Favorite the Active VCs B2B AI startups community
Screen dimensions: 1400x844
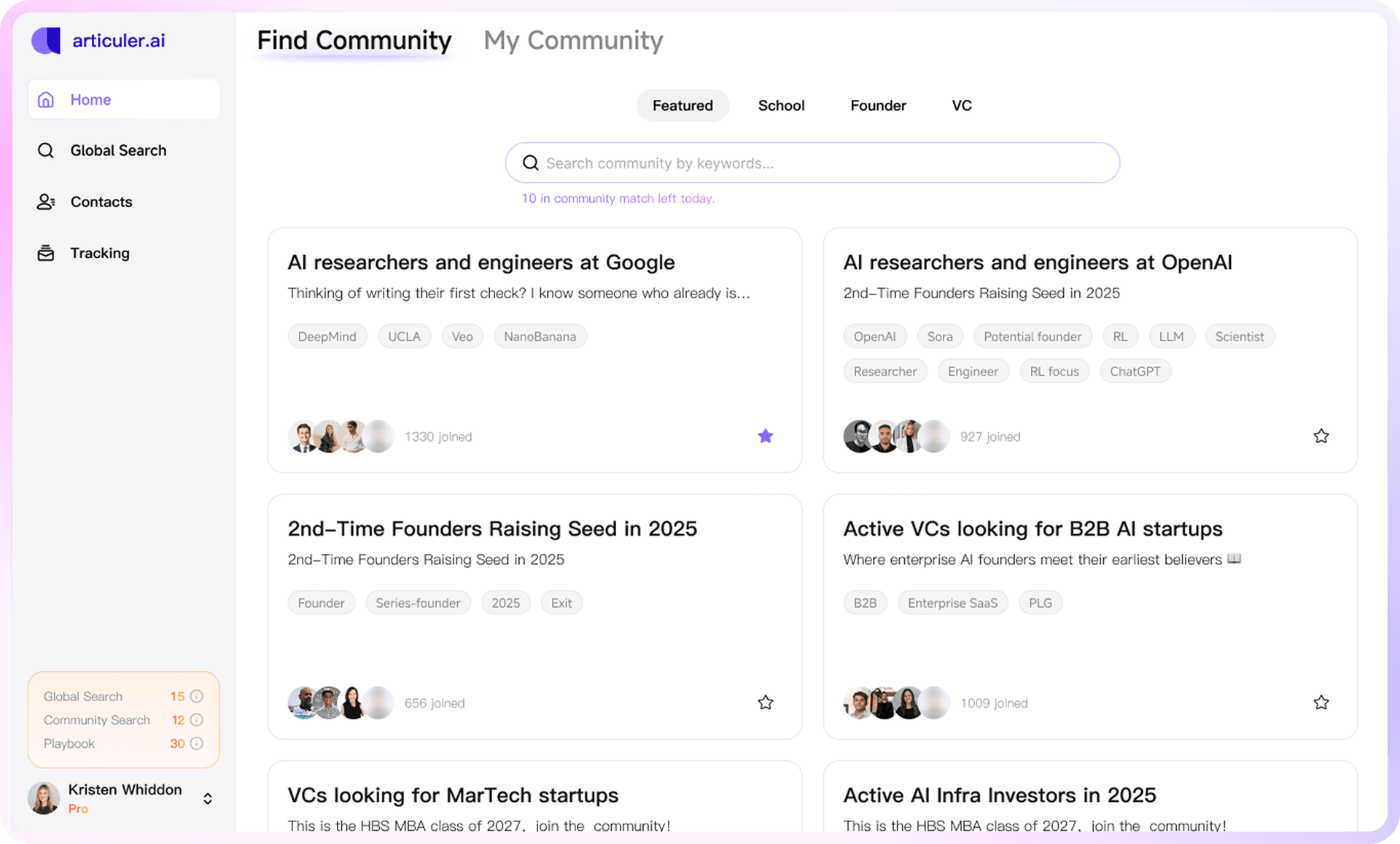(1321, 702)
